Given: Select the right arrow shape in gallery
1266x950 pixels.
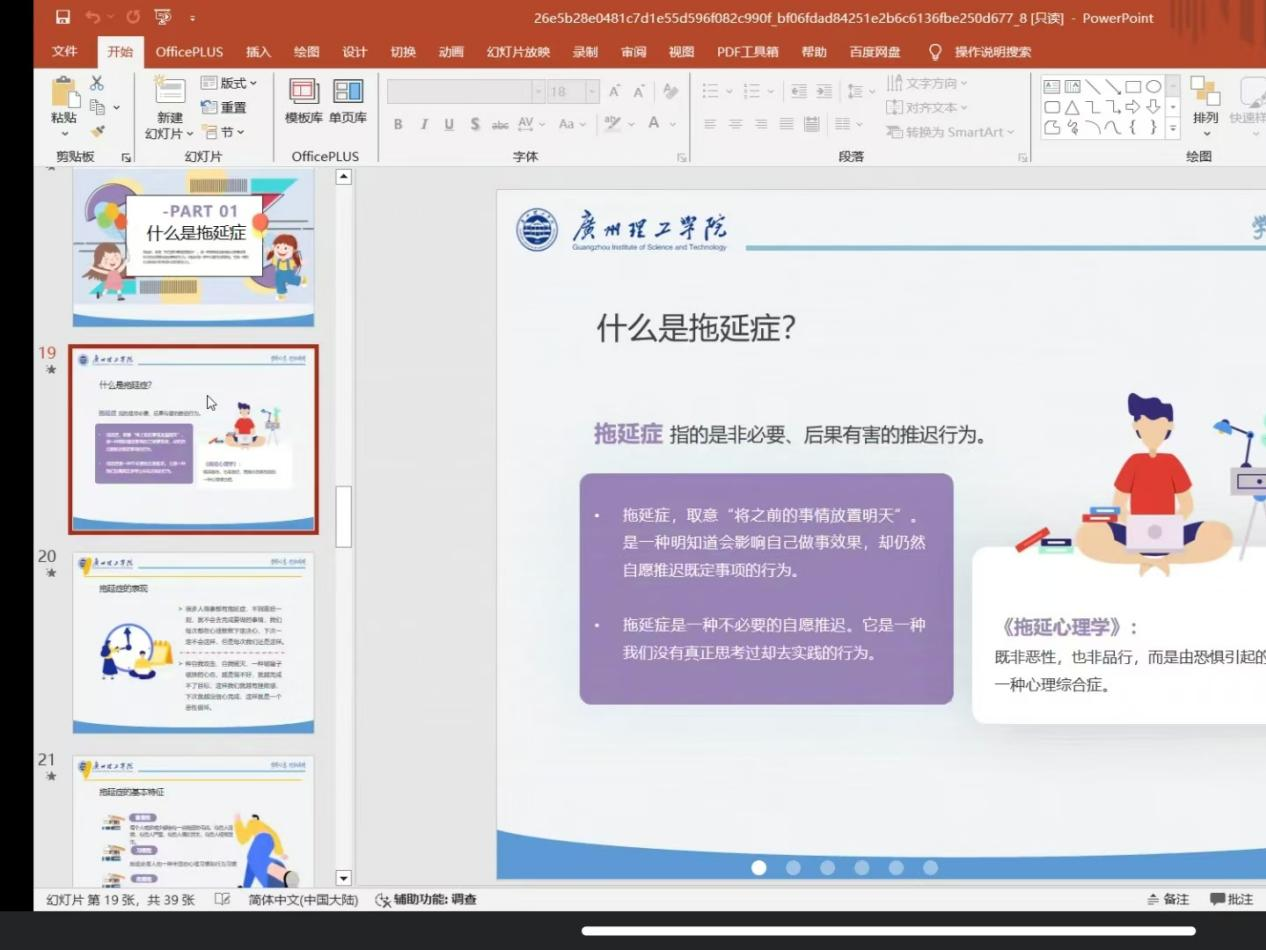Looking at the screenshot, I should click(1133, 107).
